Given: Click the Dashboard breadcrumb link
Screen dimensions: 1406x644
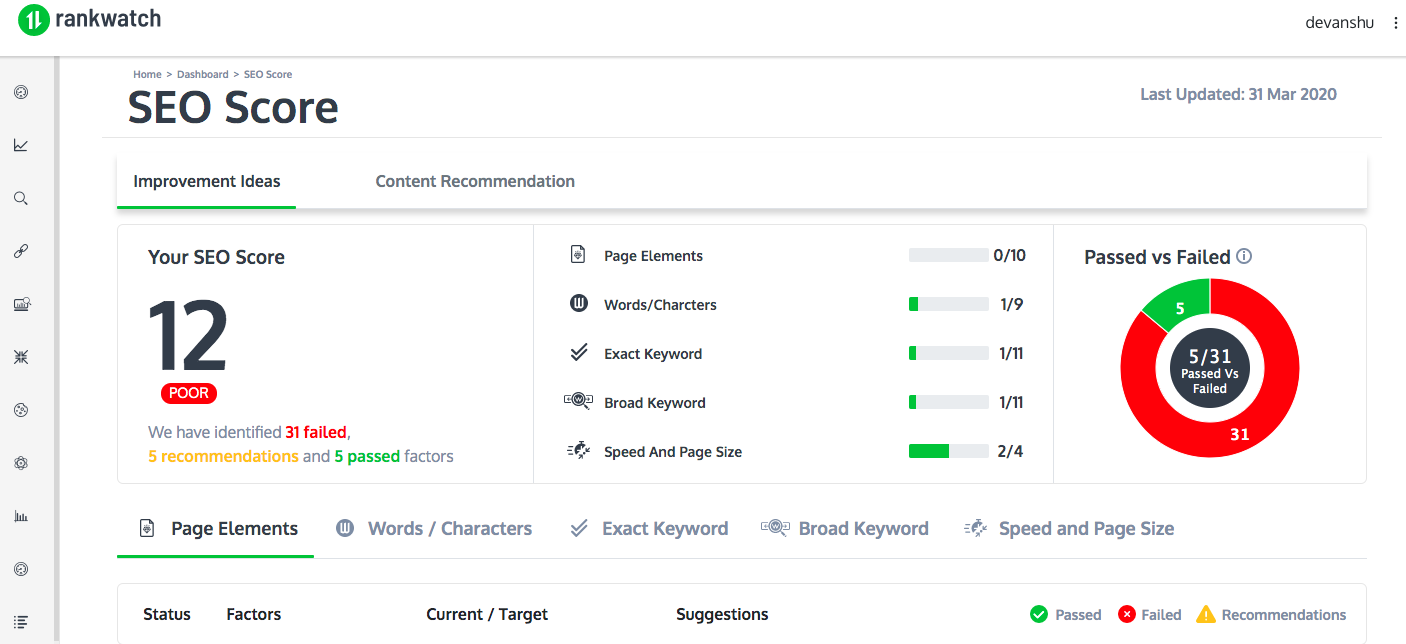Looking at the screenshot, I should point(203,74).
